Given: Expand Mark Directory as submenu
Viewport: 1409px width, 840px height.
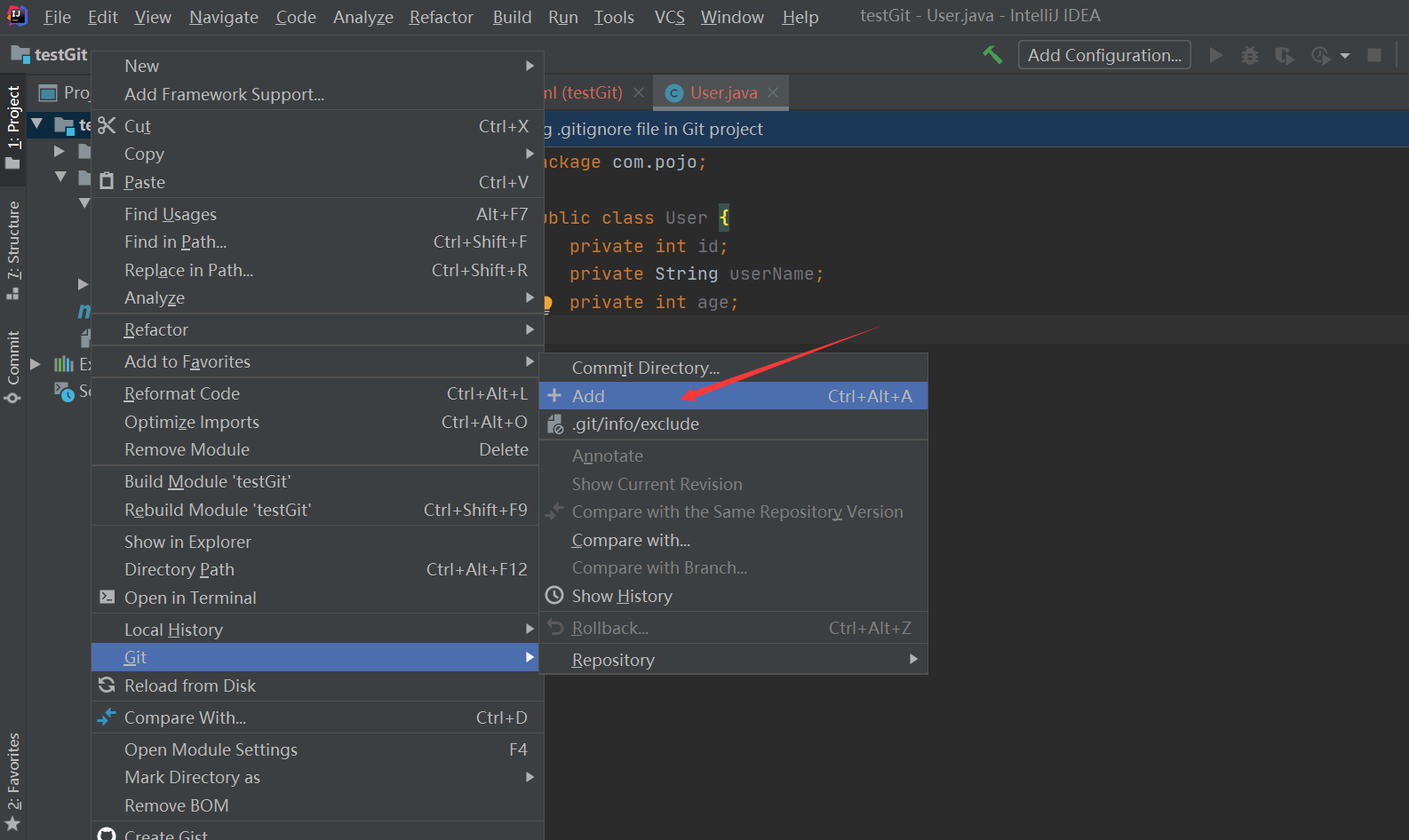Looking at the screenshot, I should [317, 777].
